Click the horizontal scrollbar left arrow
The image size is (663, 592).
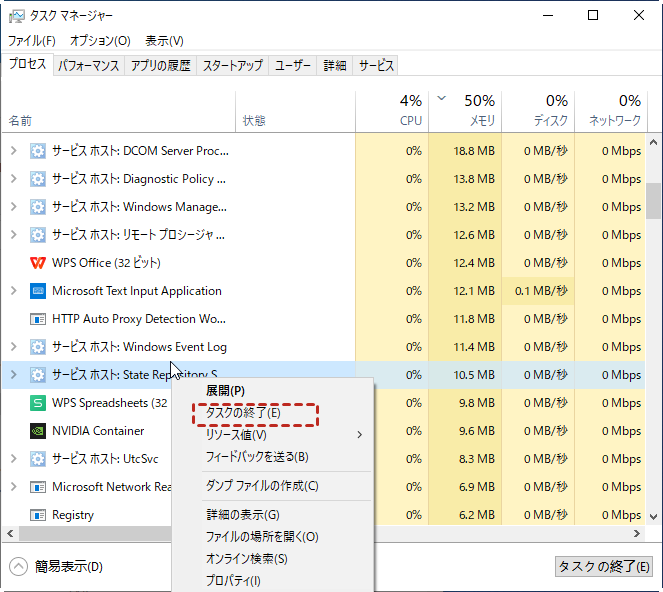[x=10, y=534]
